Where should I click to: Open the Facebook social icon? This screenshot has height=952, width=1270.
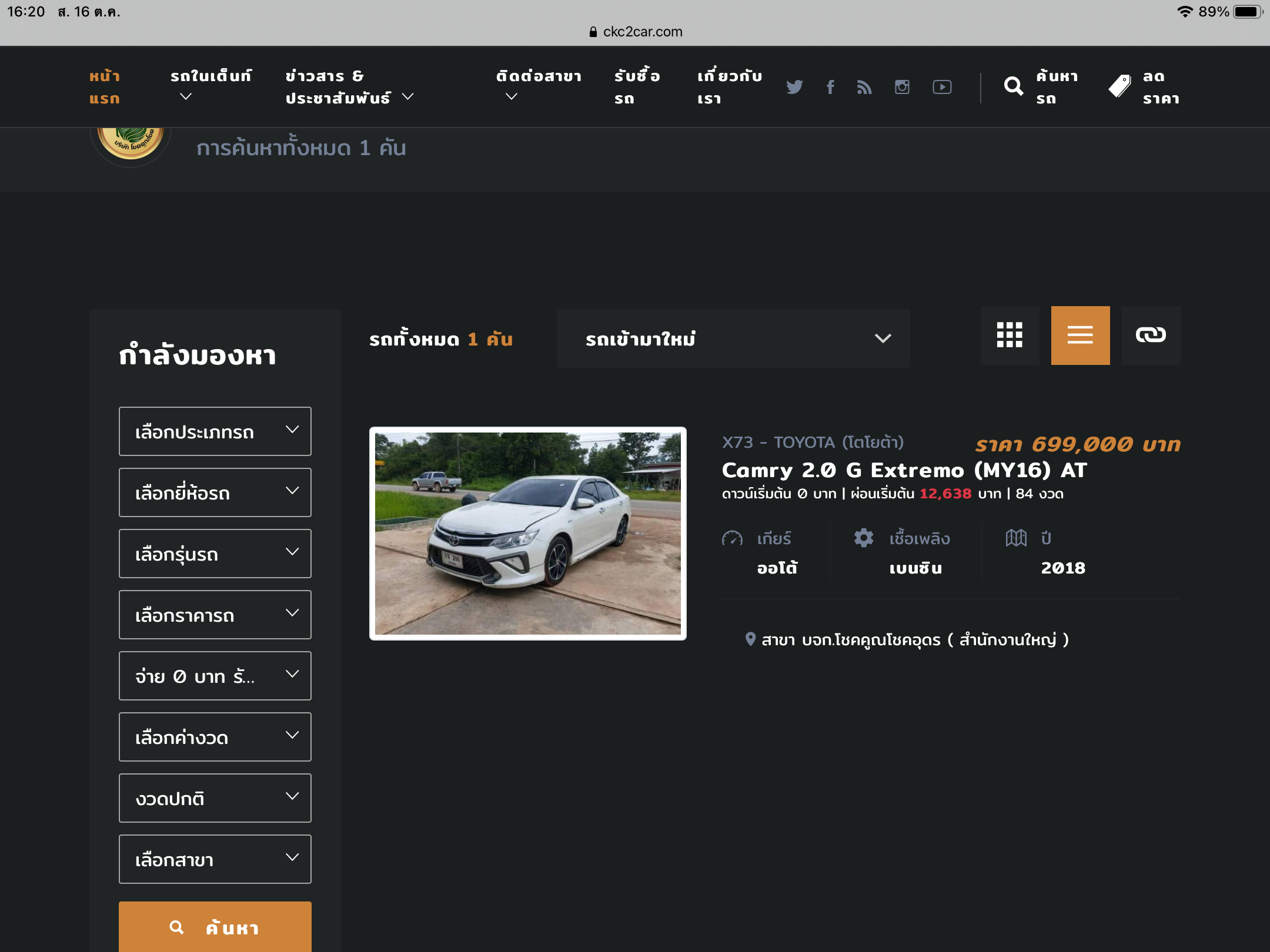click(830, 87)
